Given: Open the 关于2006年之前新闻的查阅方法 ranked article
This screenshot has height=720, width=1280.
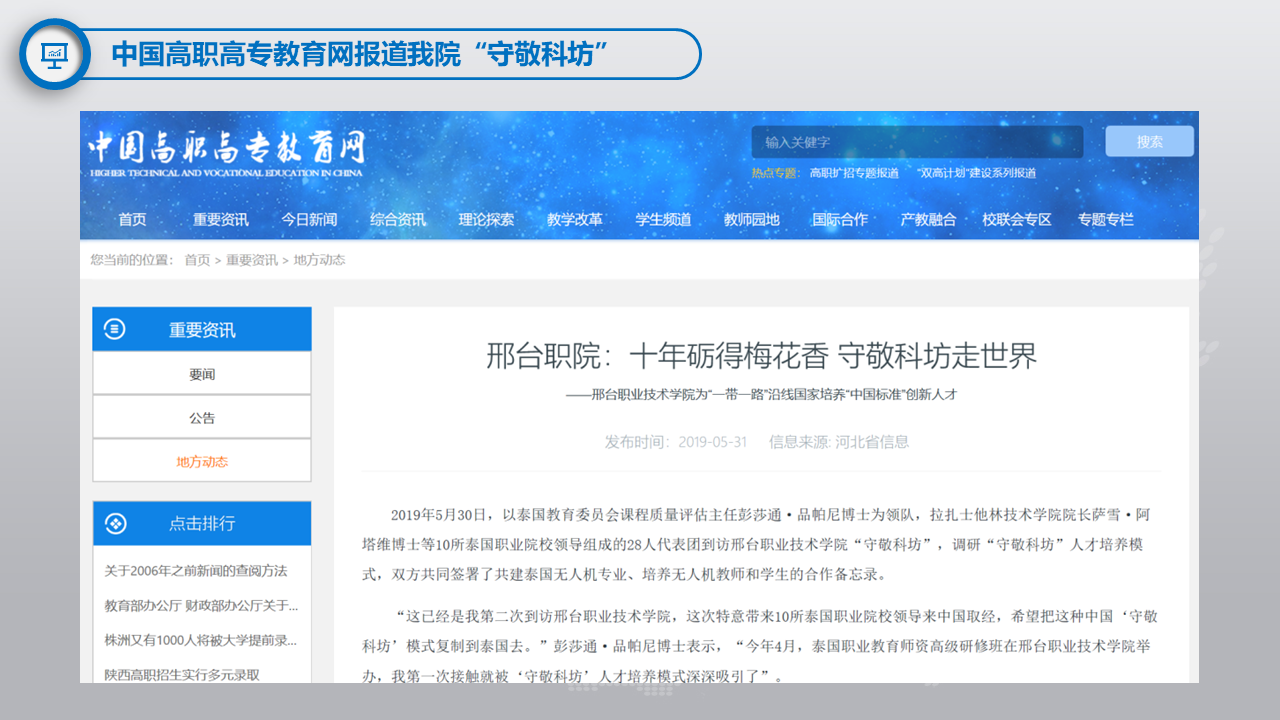Looking at the screenshot, I should [196, 571].
